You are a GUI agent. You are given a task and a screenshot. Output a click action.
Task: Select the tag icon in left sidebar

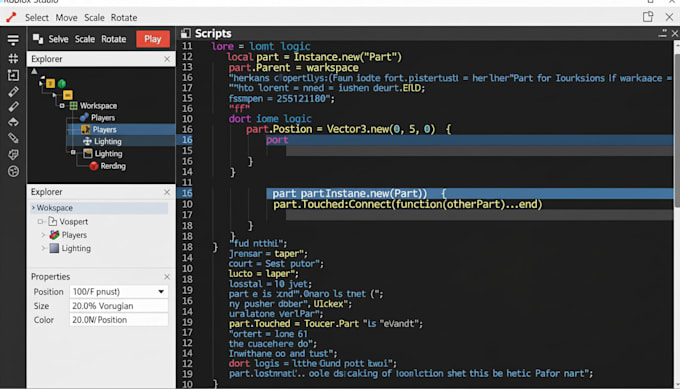(x=13, y=155)
